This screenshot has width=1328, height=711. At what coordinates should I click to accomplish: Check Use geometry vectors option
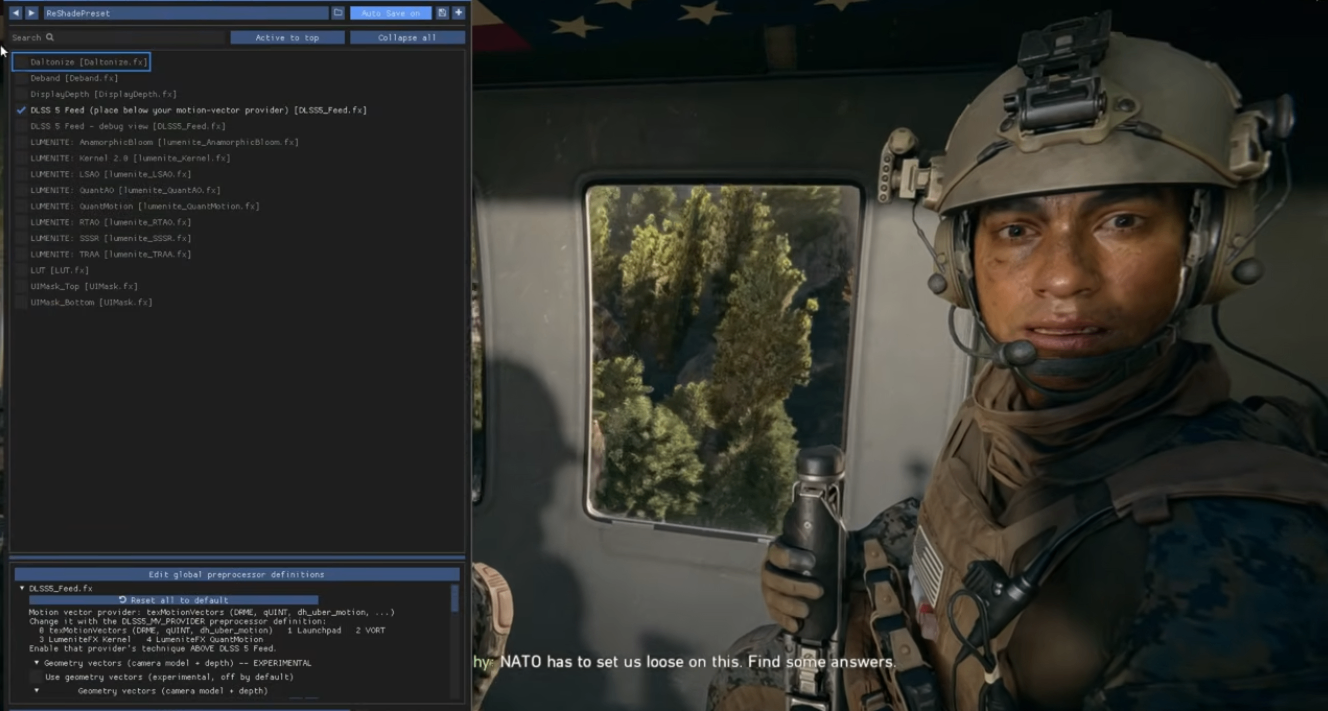coord(36,677)
